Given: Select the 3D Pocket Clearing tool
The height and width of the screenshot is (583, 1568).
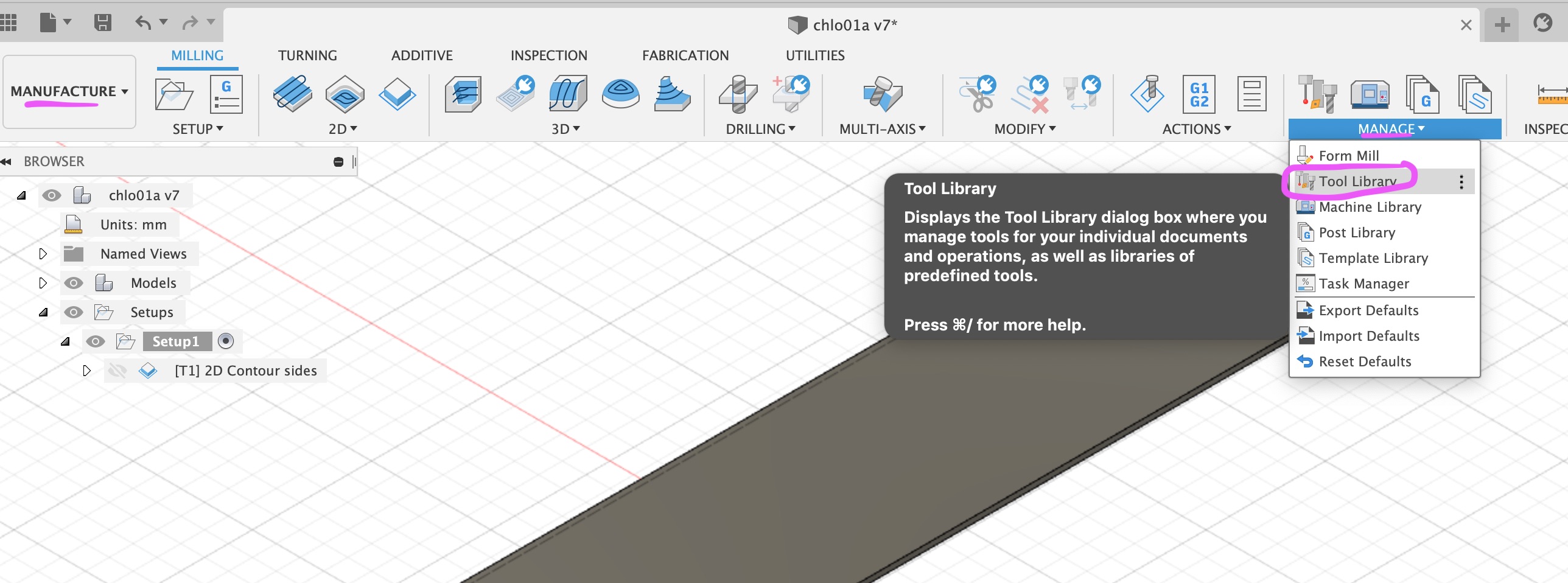Looking at the screenshot, I should [516, 94].
